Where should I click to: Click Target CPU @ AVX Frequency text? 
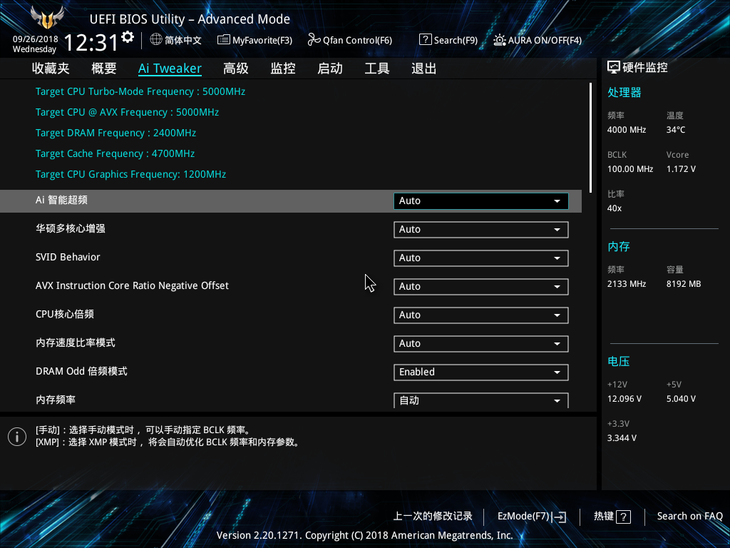coord(127,112)
